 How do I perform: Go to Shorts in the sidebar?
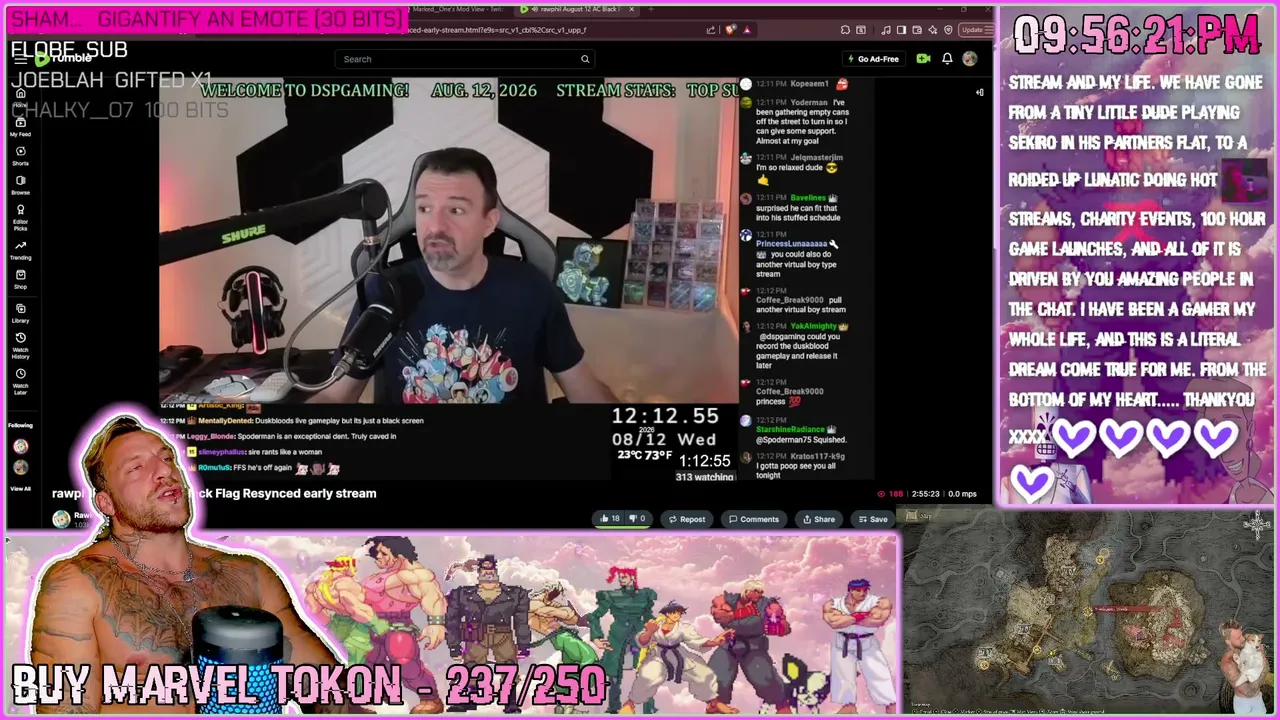point(20,156)
